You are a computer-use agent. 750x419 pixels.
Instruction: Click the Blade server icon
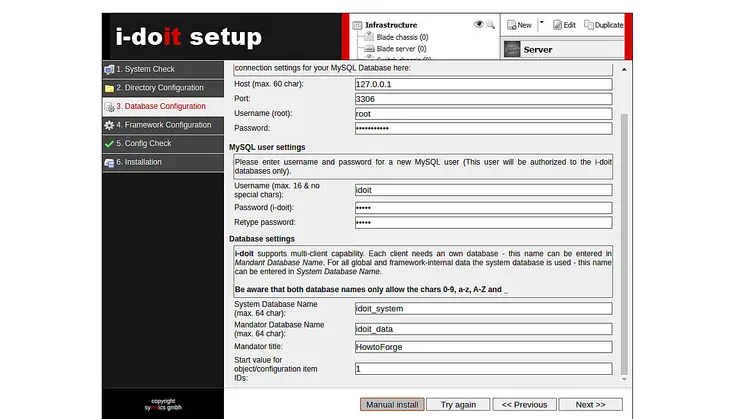click(369, 49)
